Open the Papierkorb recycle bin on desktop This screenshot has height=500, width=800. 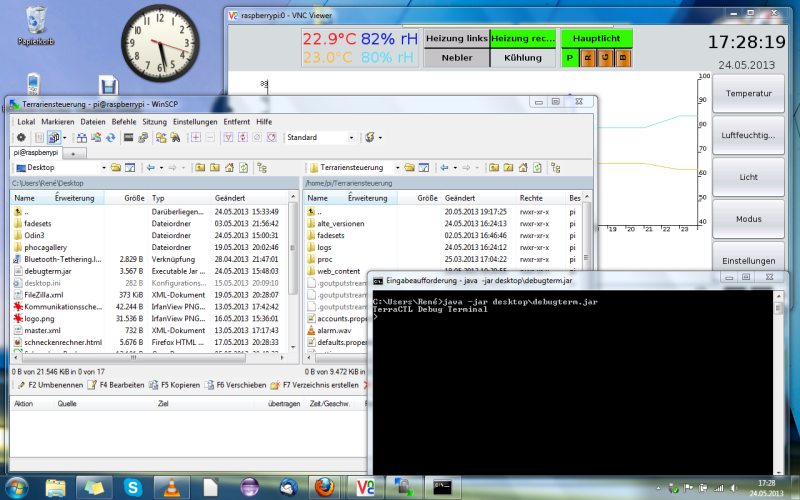[35, 20]
